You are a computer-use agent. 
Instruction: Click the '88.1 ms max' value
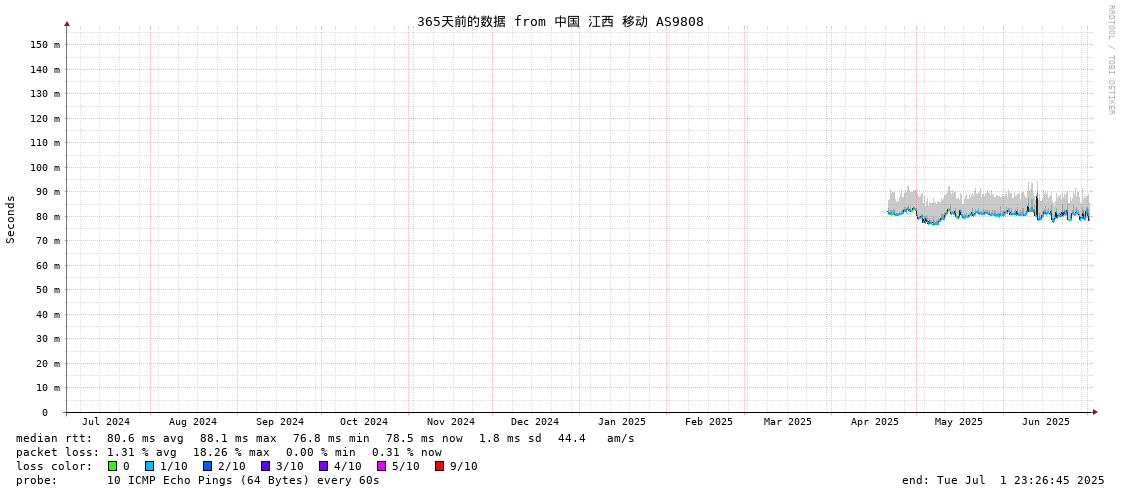[238, 438]
